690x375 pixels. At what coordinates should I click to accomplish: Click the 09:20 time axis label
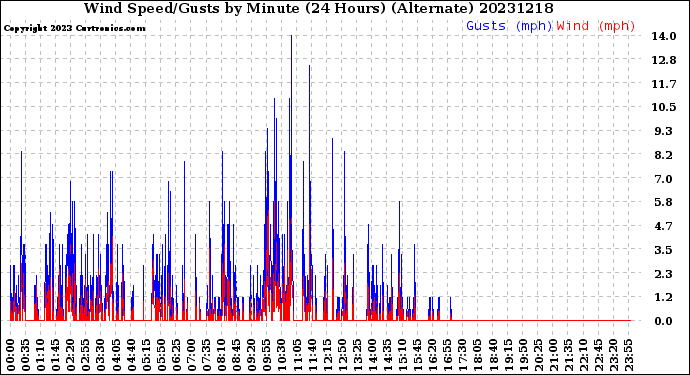point(252,355)
